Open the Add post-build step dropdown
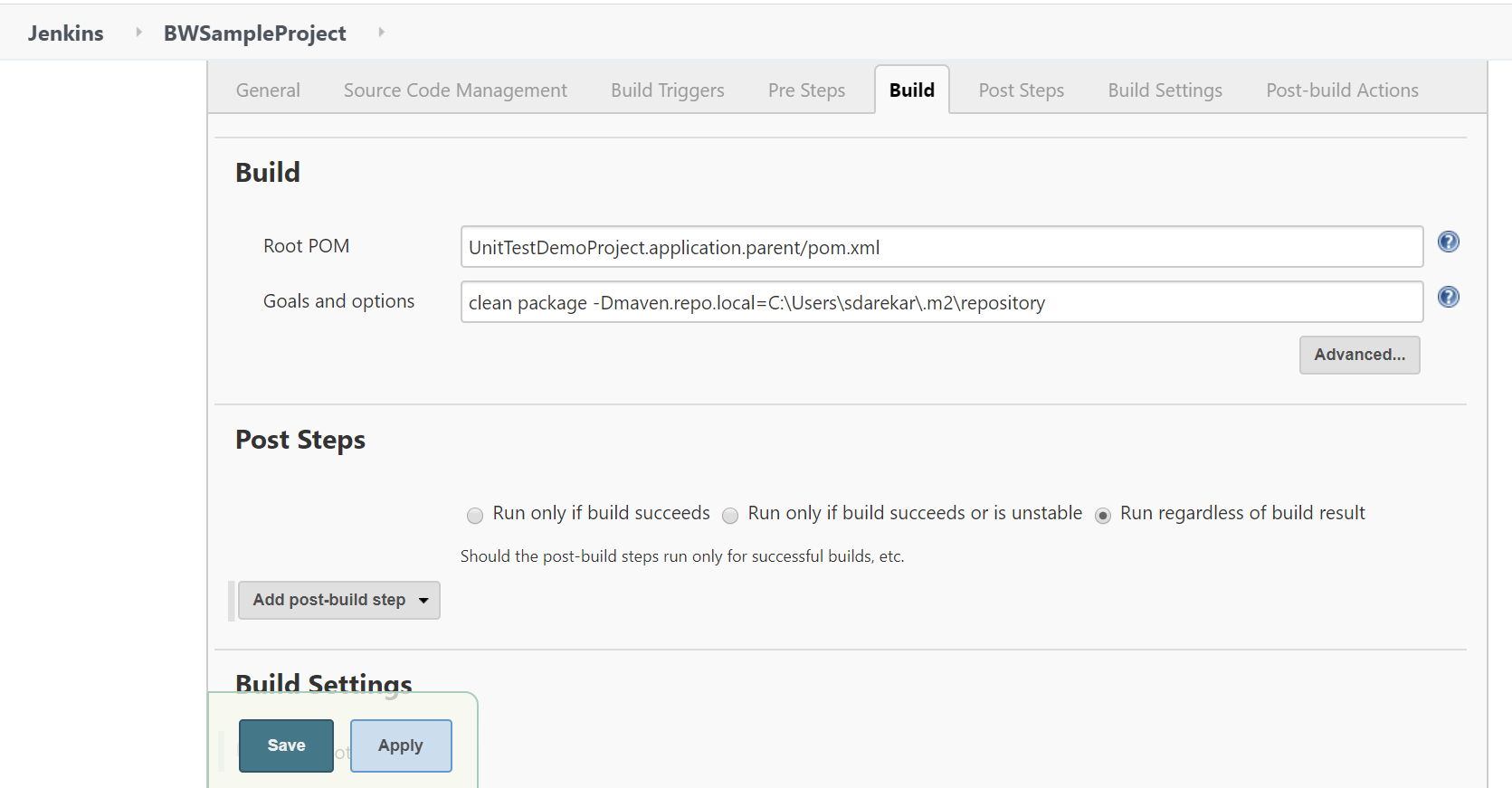Viewport: 1512px width, 788px height. [x=338, y=600]
